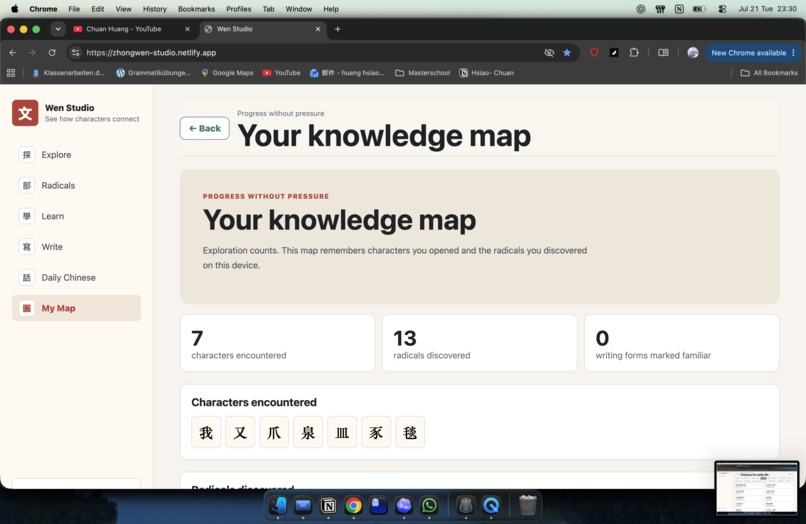Click New Chrome available button
The height and width of the screenshot is (524, 806).
(753, 52)
